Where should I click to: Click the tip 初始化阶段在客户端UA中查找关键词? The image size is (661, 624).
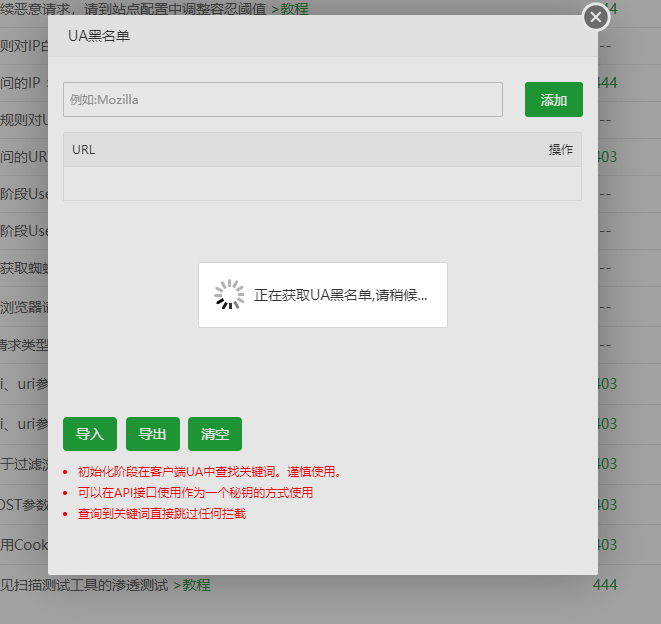tap(209, 472)
